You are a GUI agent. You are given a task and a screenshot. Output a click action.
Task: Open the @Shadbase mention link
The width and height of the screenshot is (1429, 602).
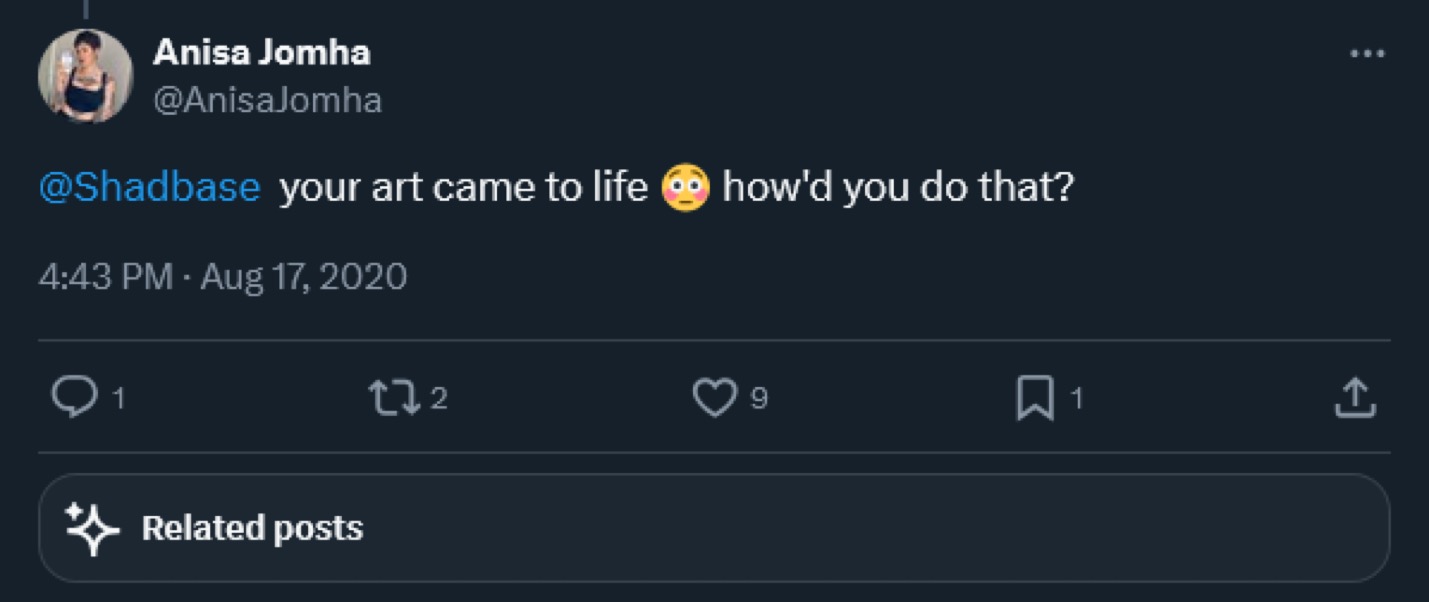[x=150, y=188]
